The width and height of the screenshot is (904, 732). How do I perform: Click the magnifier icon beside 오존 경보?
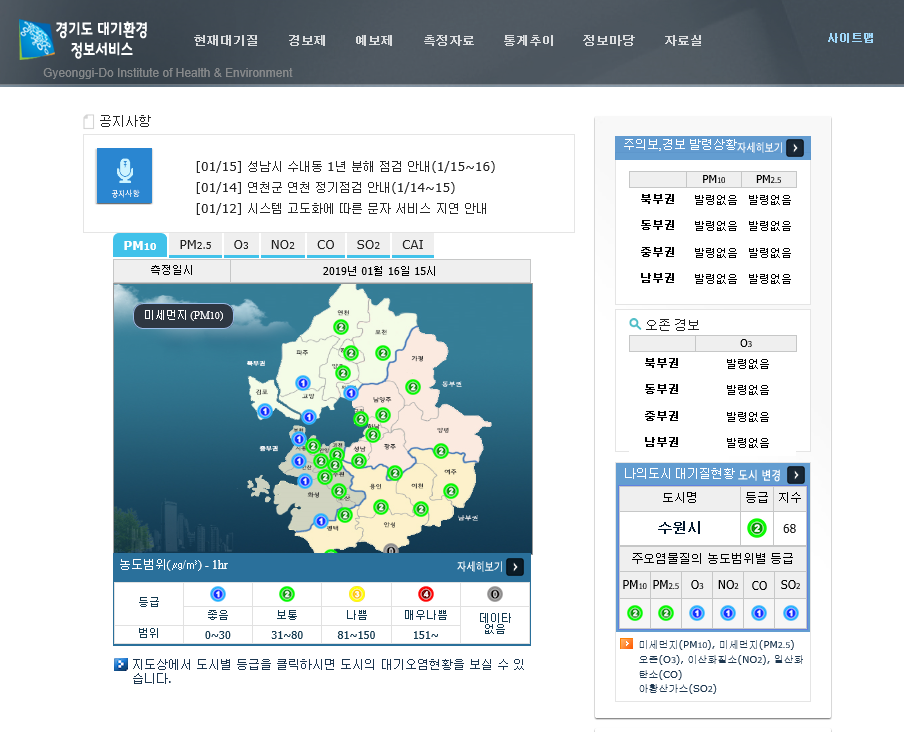click(635, 324)
